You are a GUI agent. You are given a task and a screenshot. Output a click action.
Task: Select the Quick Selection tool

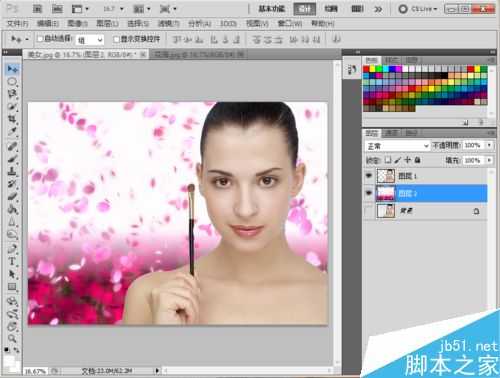pos(12,106)
